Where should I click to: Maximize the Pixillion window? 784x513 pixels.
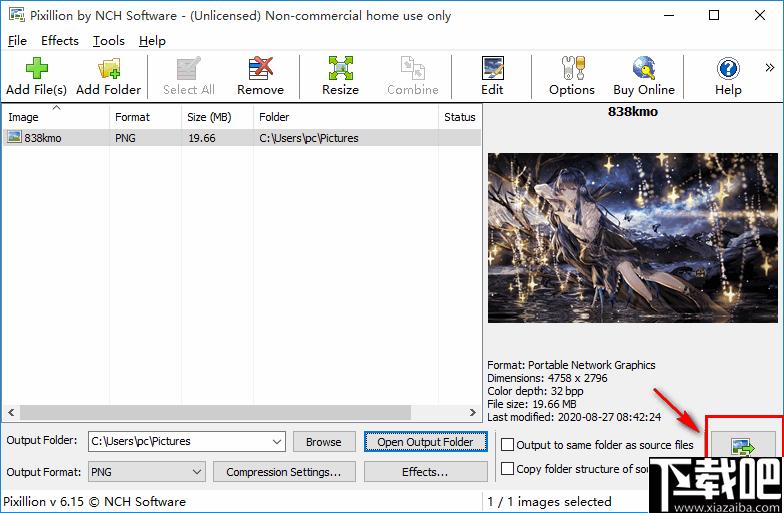pos(714,15)
